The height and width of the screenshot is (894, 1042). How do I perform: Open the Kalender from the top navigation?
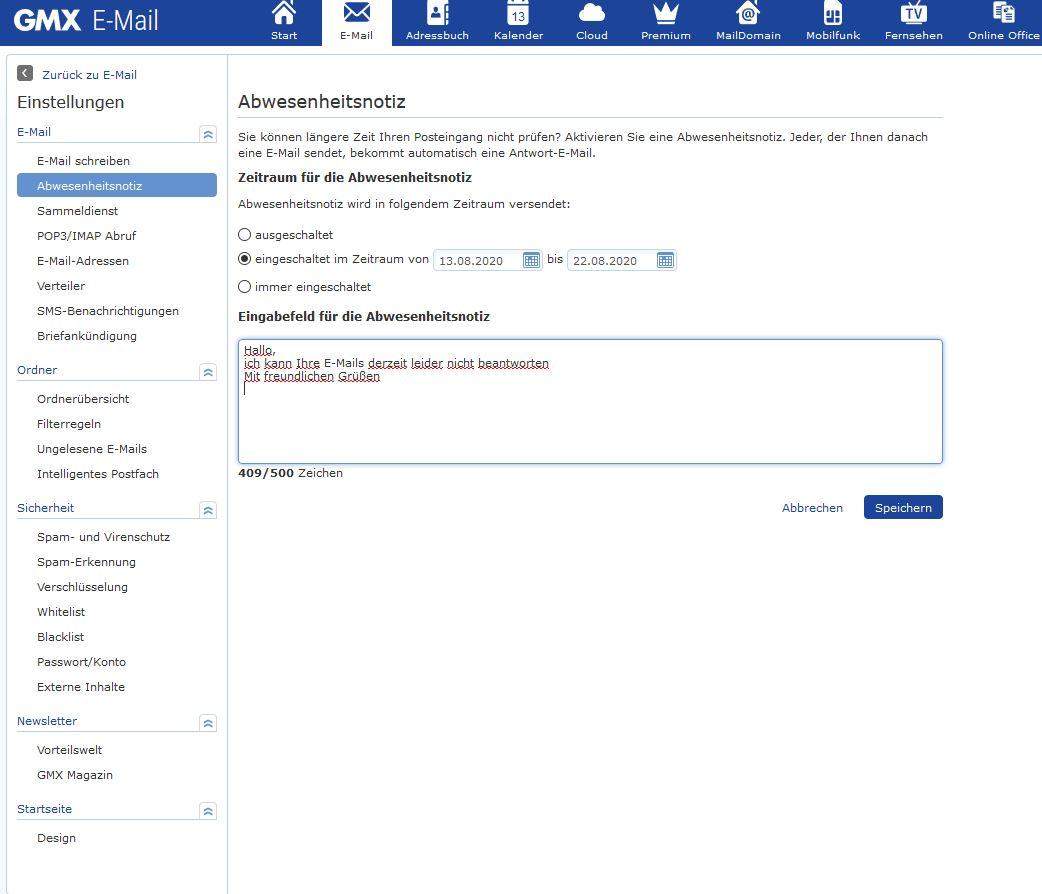pyautogui.click(x=517, y=18)
